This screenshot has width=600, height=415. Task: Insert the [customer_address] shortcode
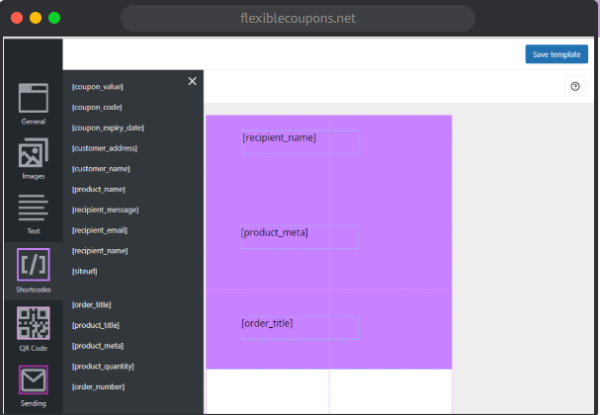[104, 148]
